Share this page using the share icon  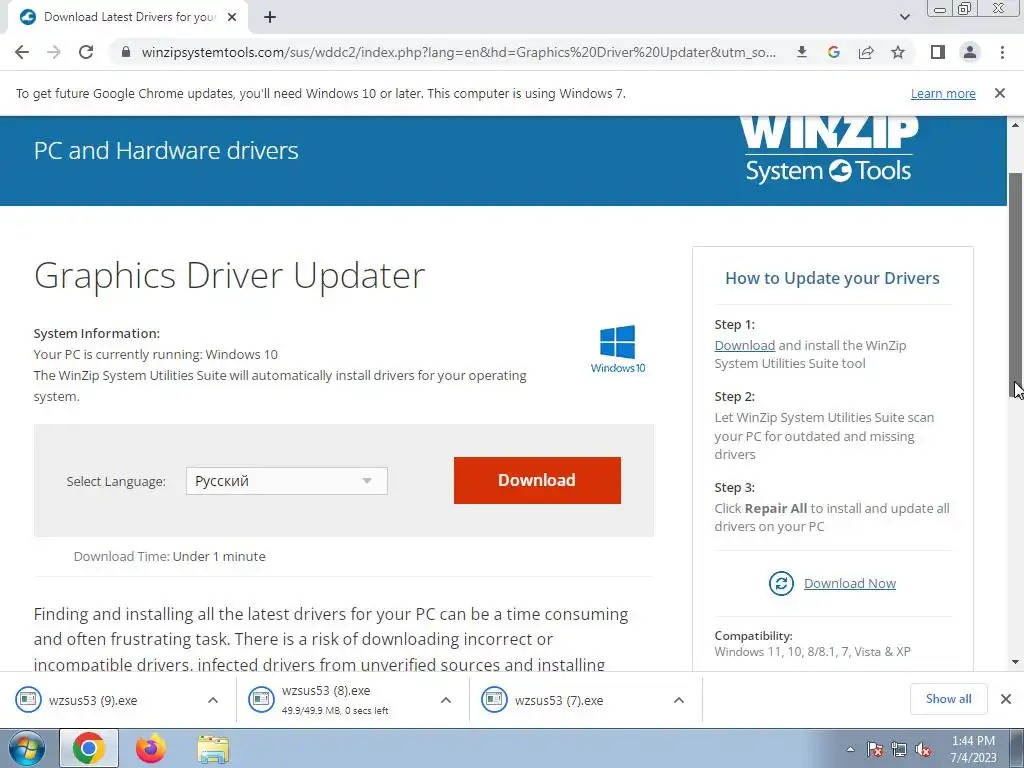pyautogui.click(x=866, y=52)
